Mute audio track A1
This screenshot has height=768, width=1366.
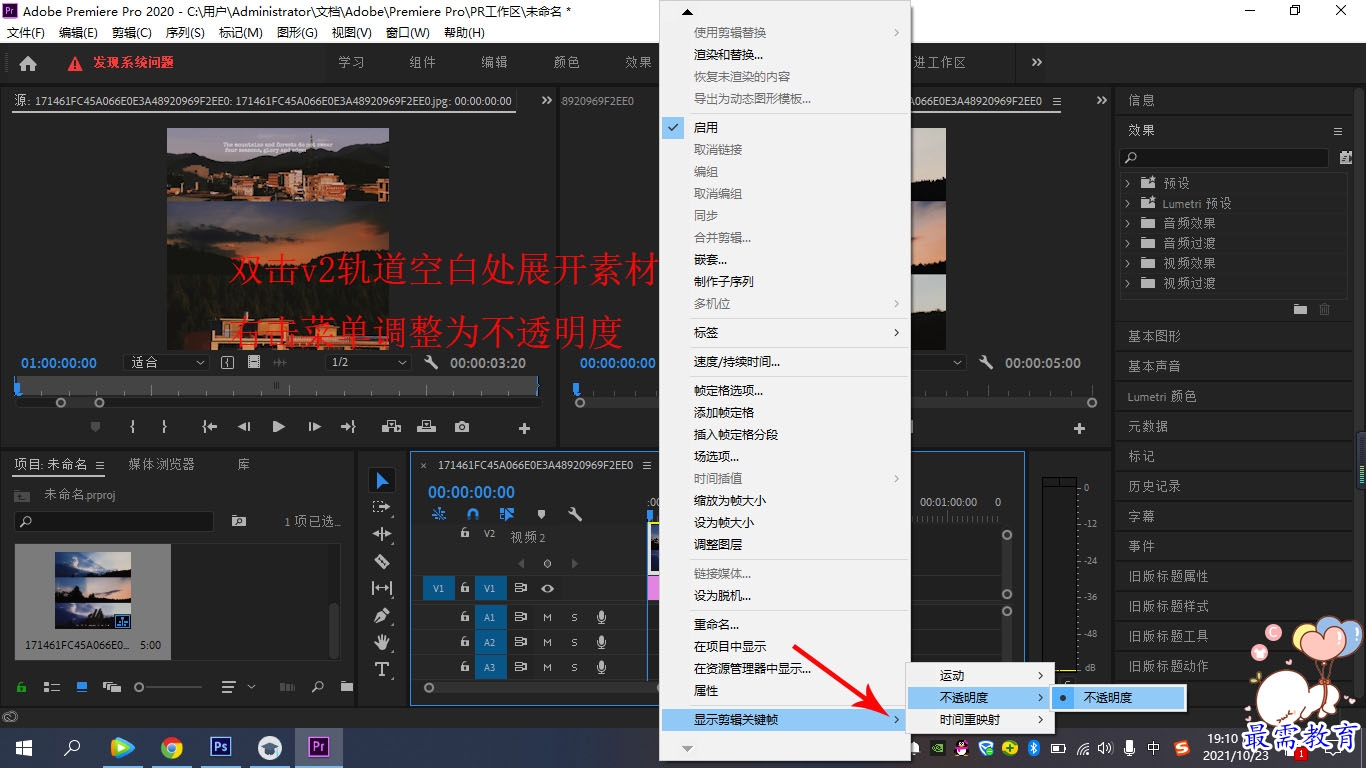coord(547,617)
